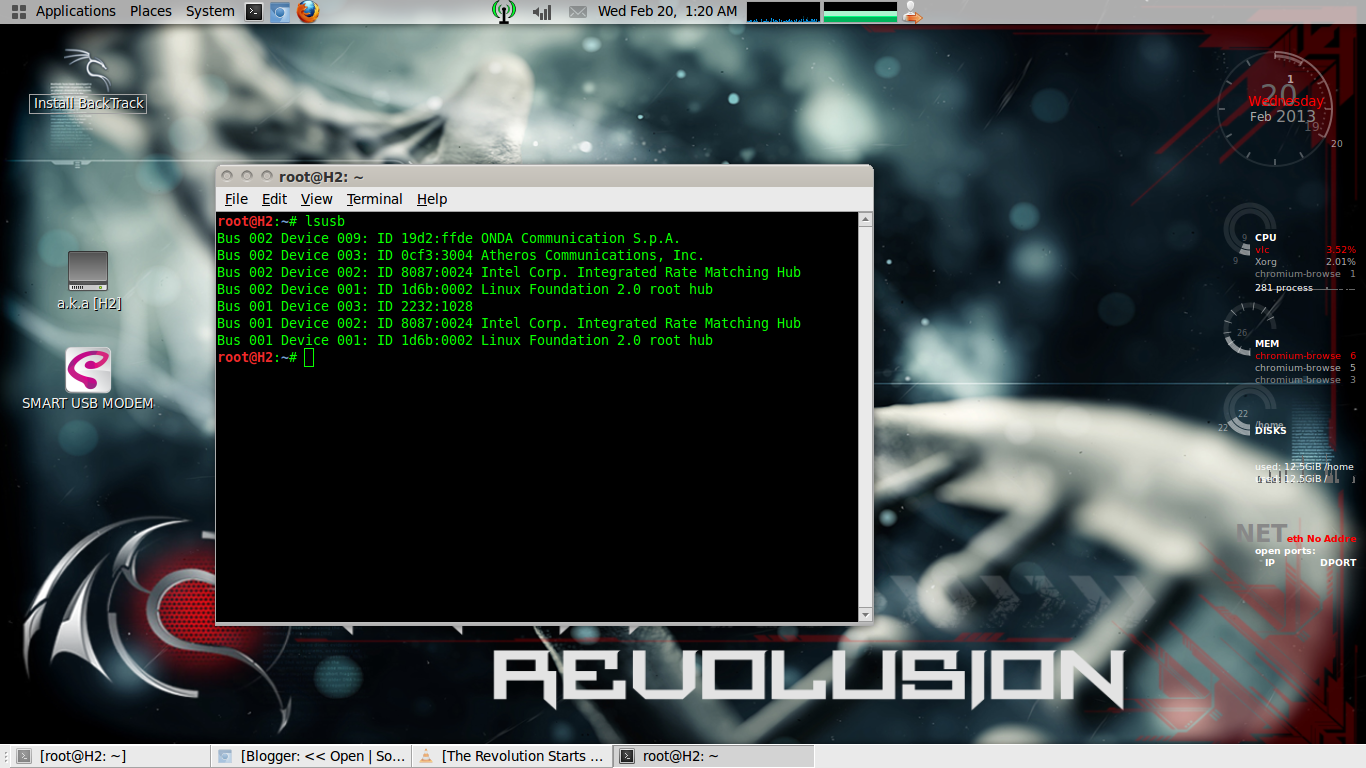Open the terminal's Edit menu
This screenshot has width=1366, height=768.
274,199
